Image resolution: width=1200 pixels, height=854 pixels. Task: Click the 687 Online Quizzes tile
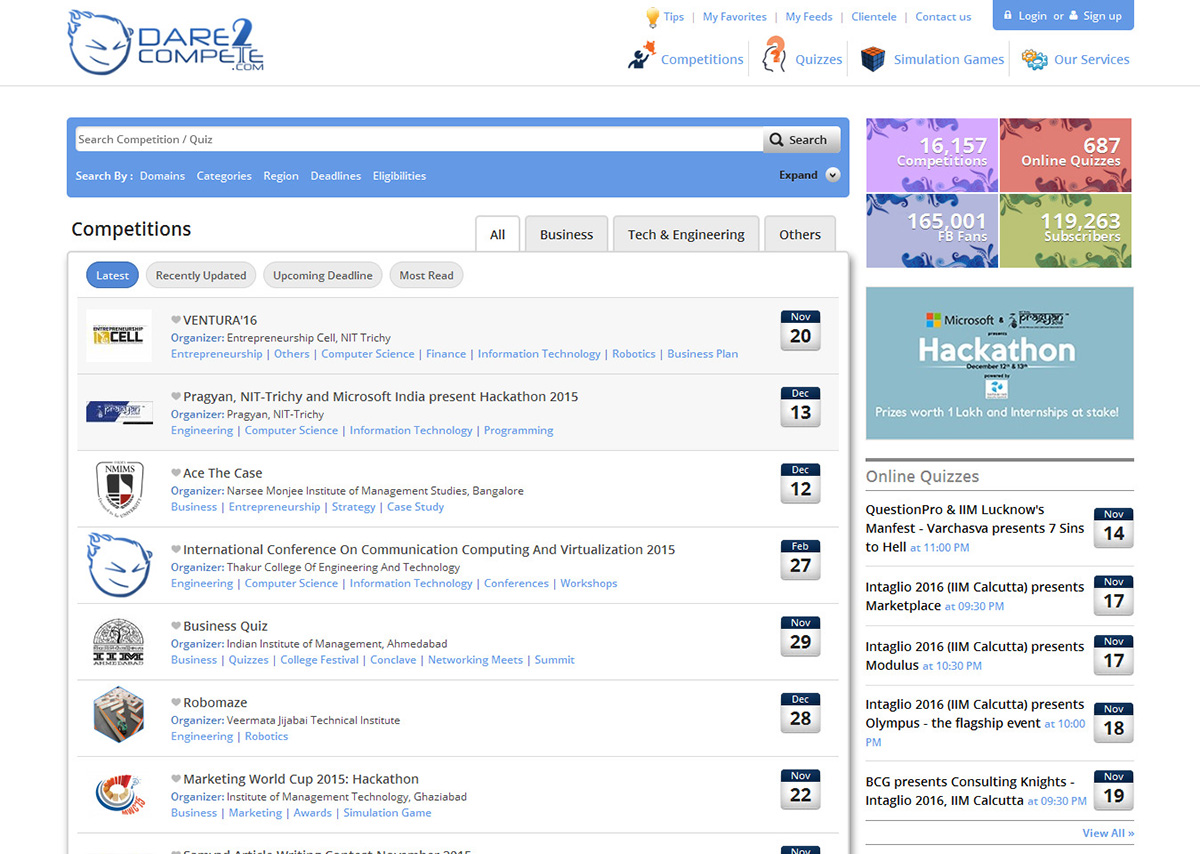click(1066, 155)
